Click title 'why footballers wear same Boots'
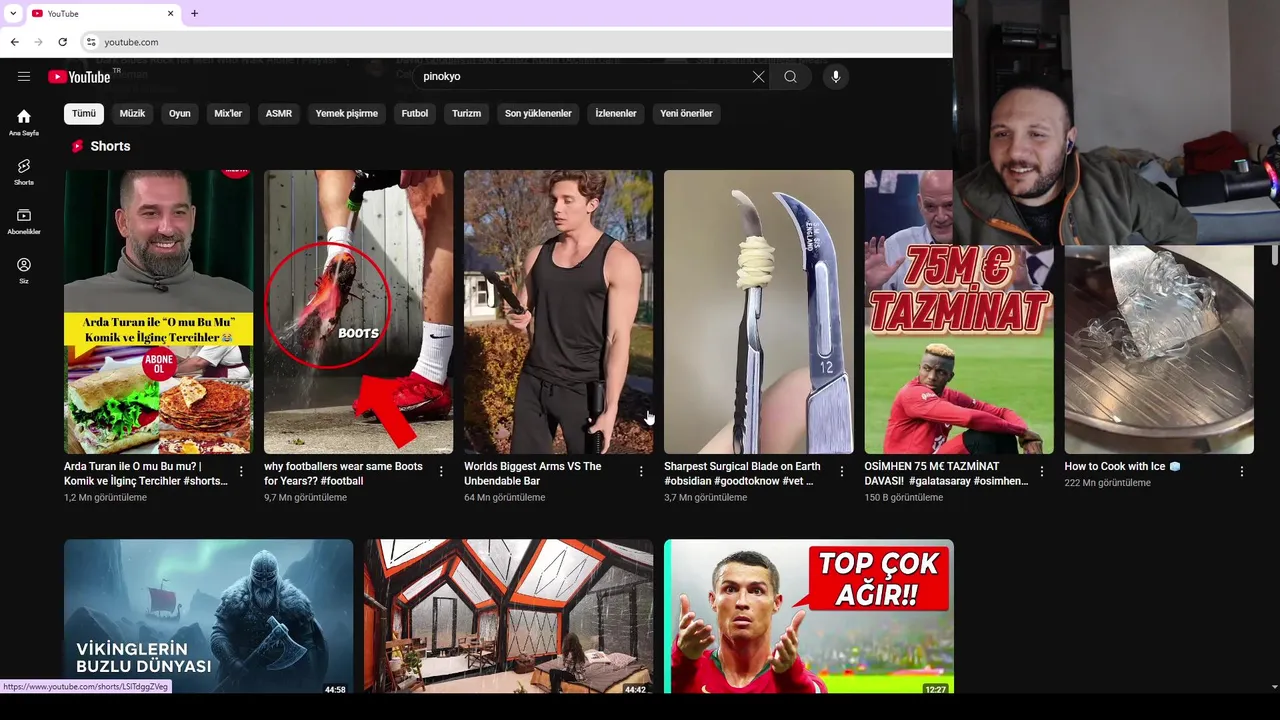The height and width of the screenshot is (720, 1280). pyautogui.click(x=343, y=474)
